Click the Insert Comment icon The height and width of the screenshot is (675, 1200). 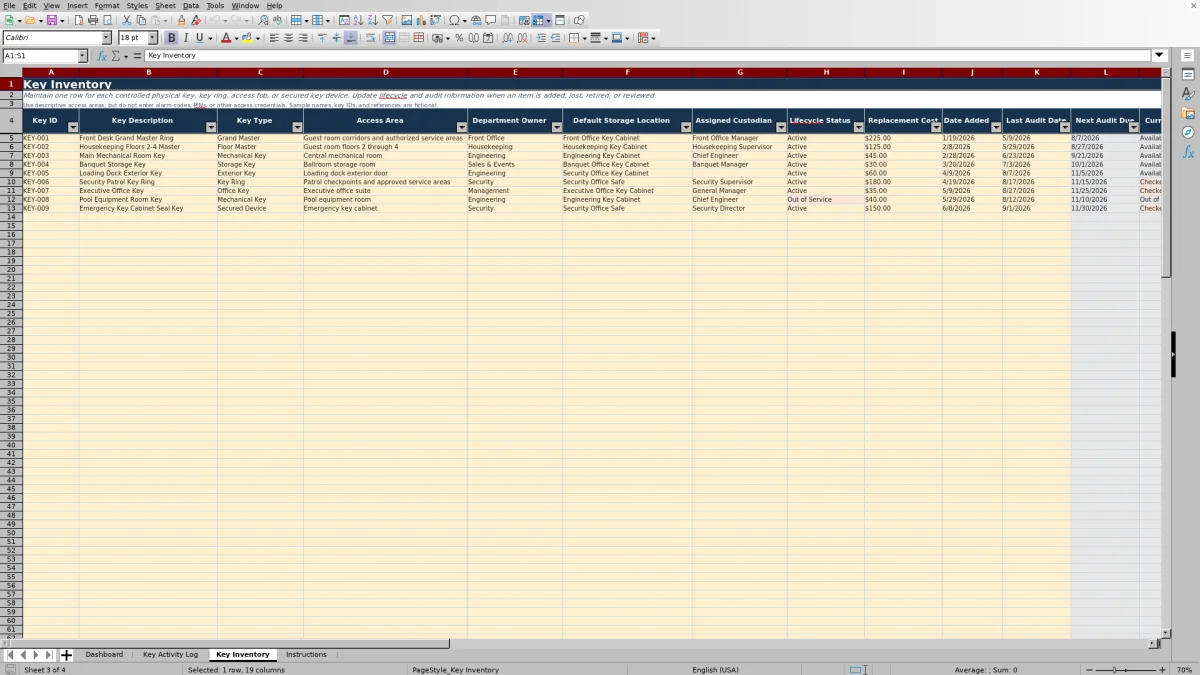(x=491, y=20)
